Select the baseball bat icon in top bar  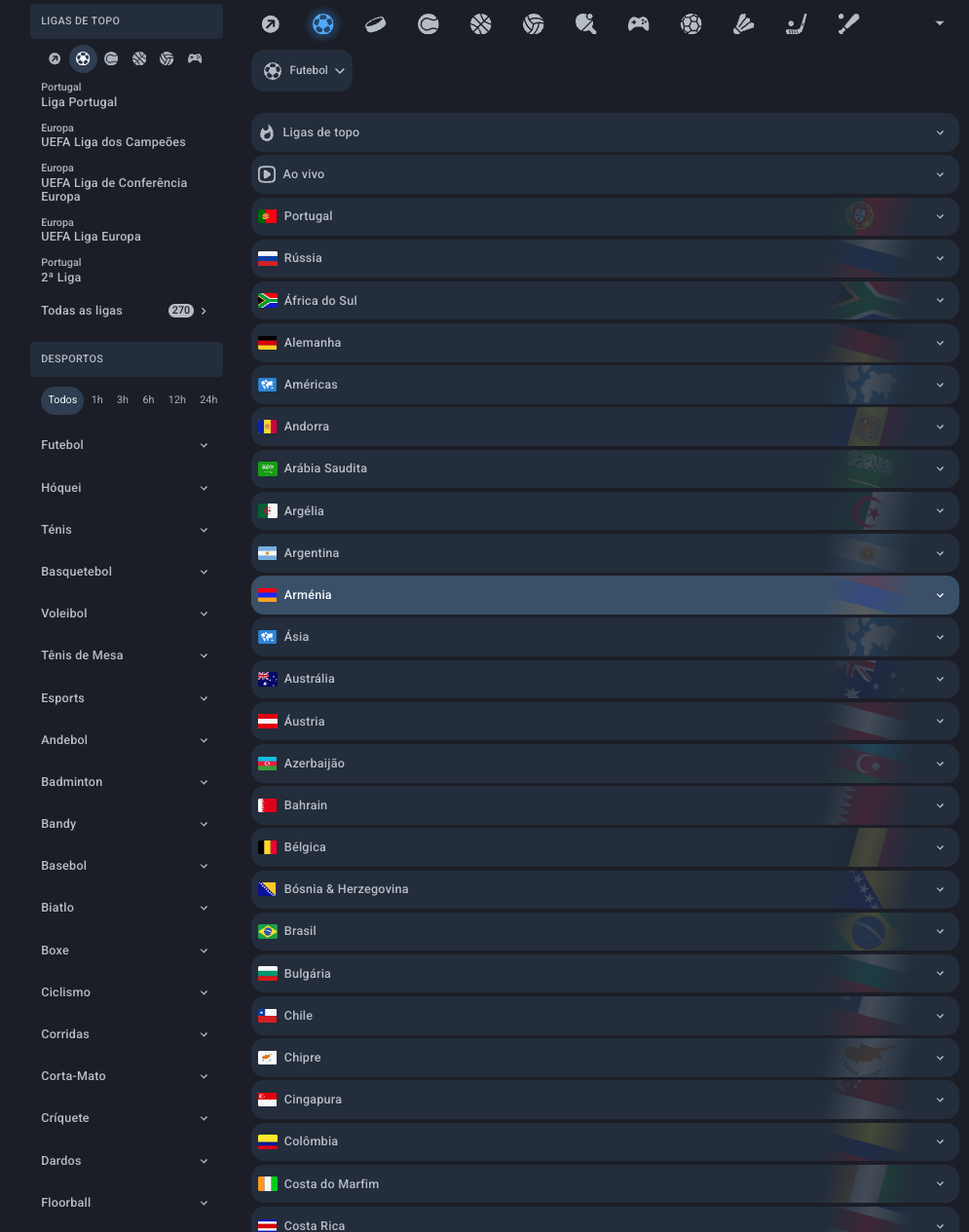(849, 24)
